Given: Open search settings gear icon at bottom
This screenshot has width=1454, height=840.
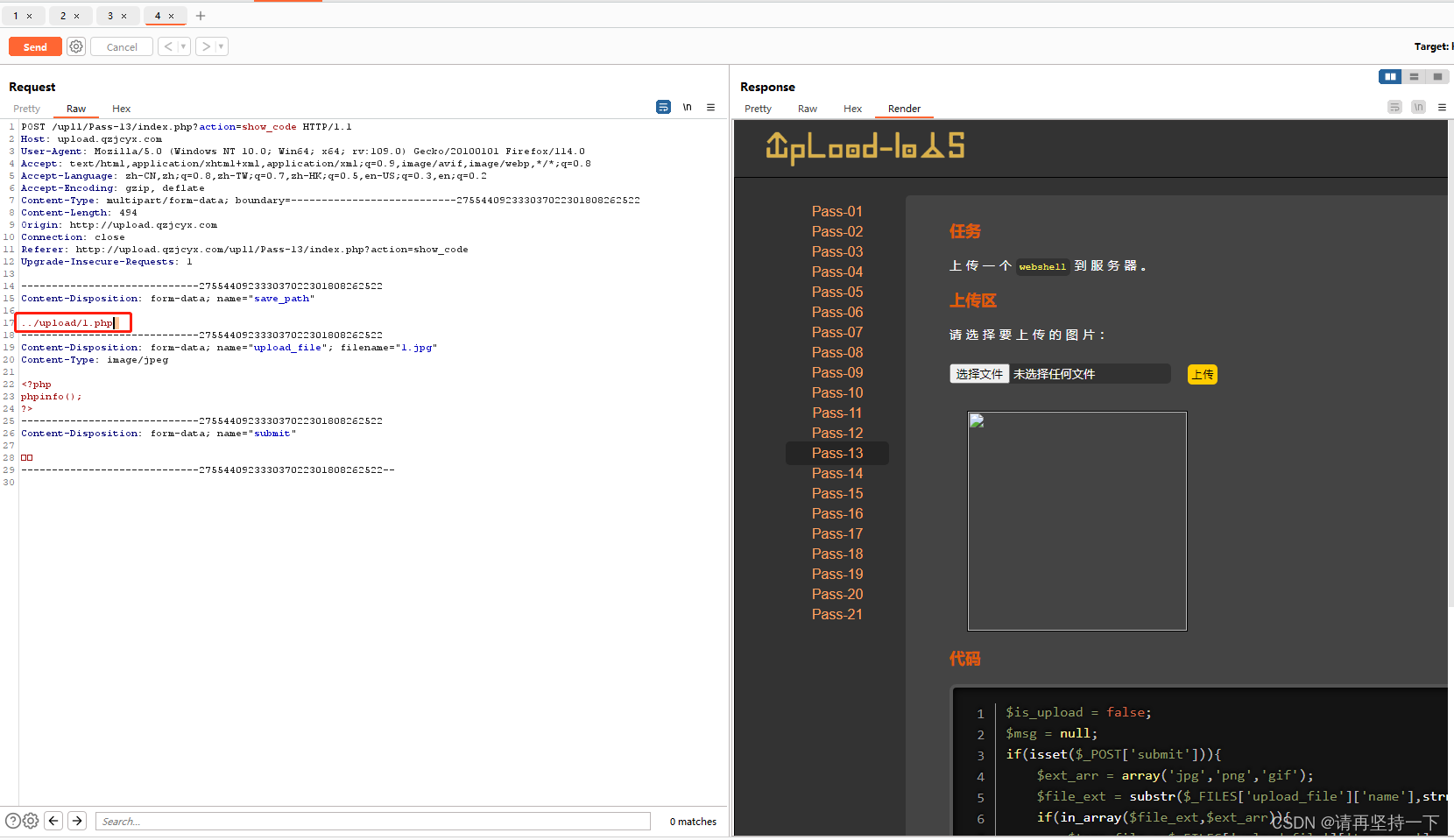Looking at the screenshot, I should [31, 821].
